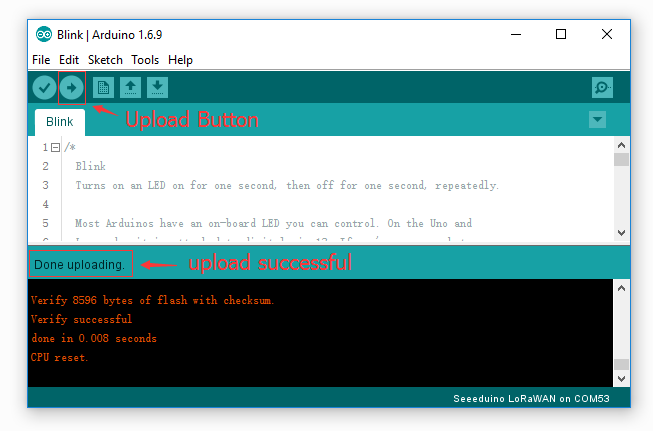Select the Blink sketch tab
This screenshot has width=653, height=431.
pyautogui.click(x=60, y=122)
